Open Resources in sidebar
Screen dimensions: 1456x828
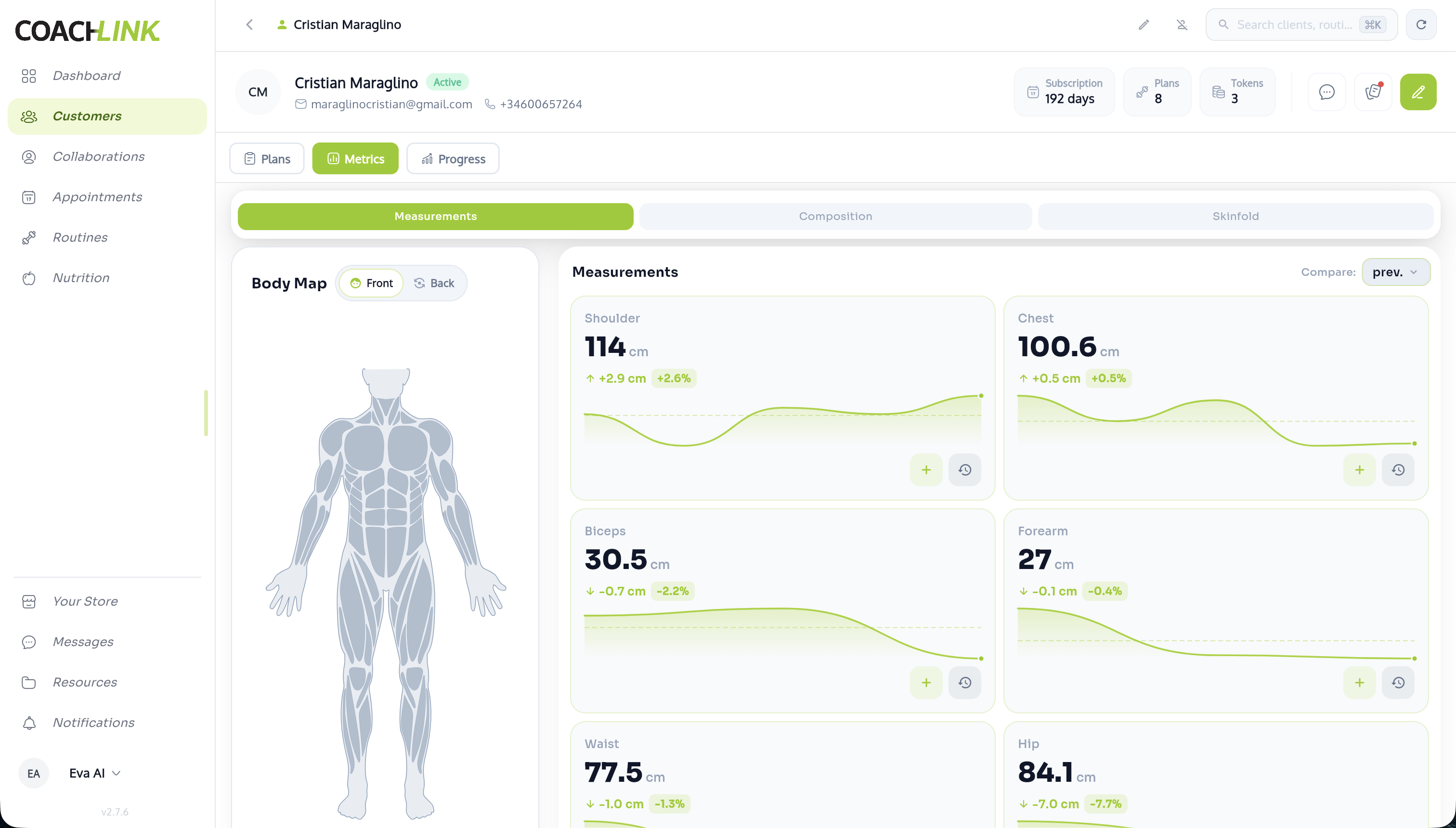click(107, 682)
